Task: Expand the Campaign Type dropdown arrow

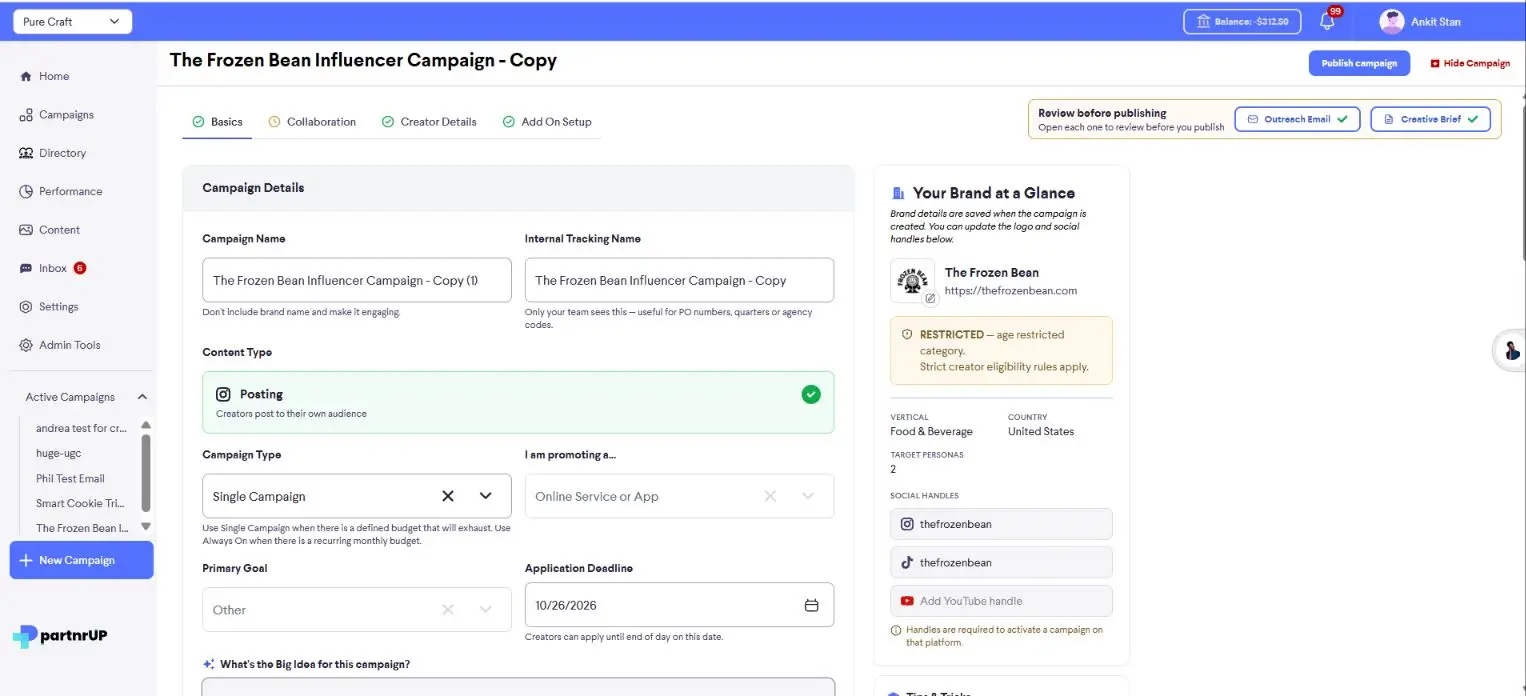Action: [486, 496]
